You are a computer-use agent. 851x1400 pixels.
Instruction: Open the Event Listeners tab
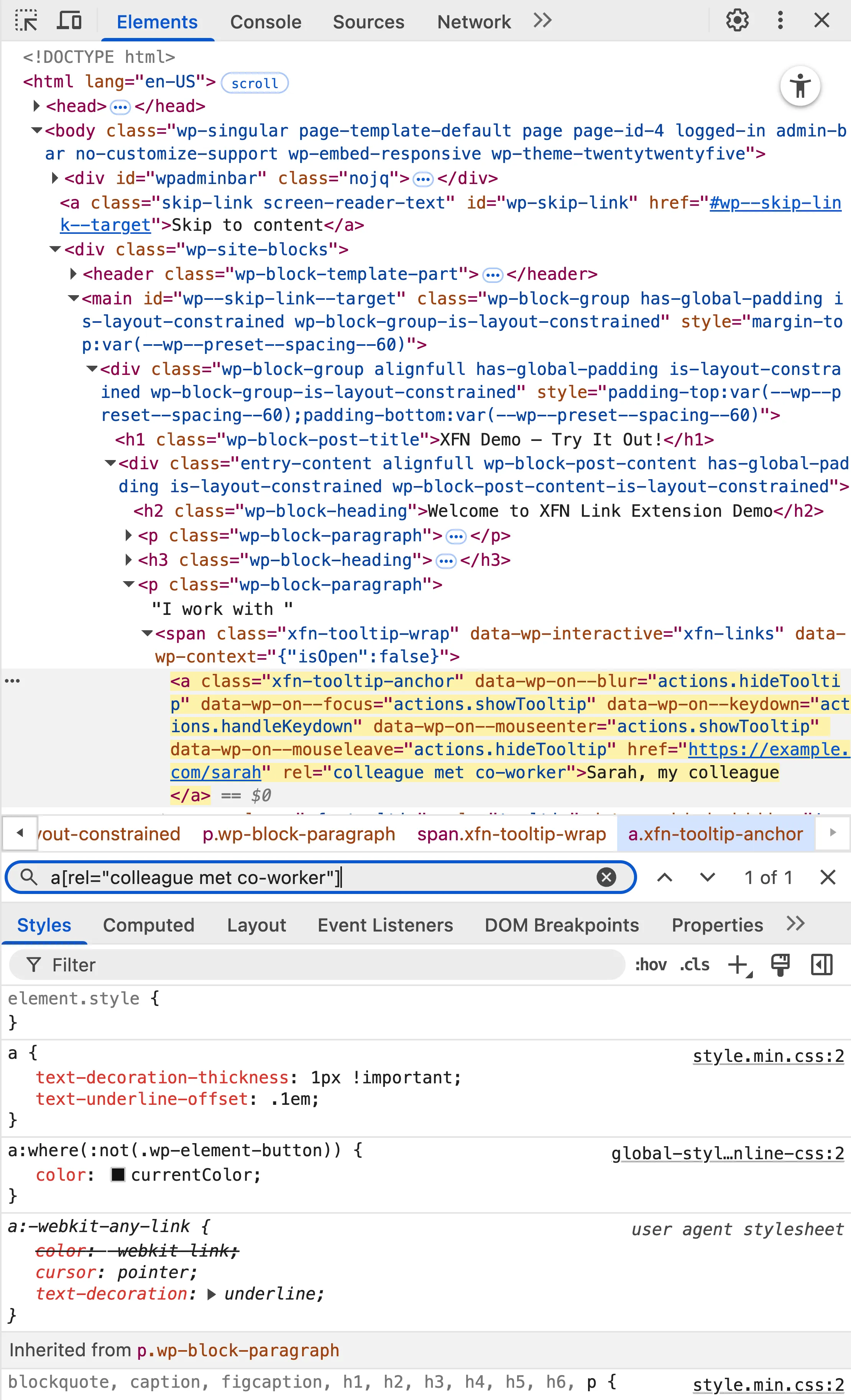point(385,925)
